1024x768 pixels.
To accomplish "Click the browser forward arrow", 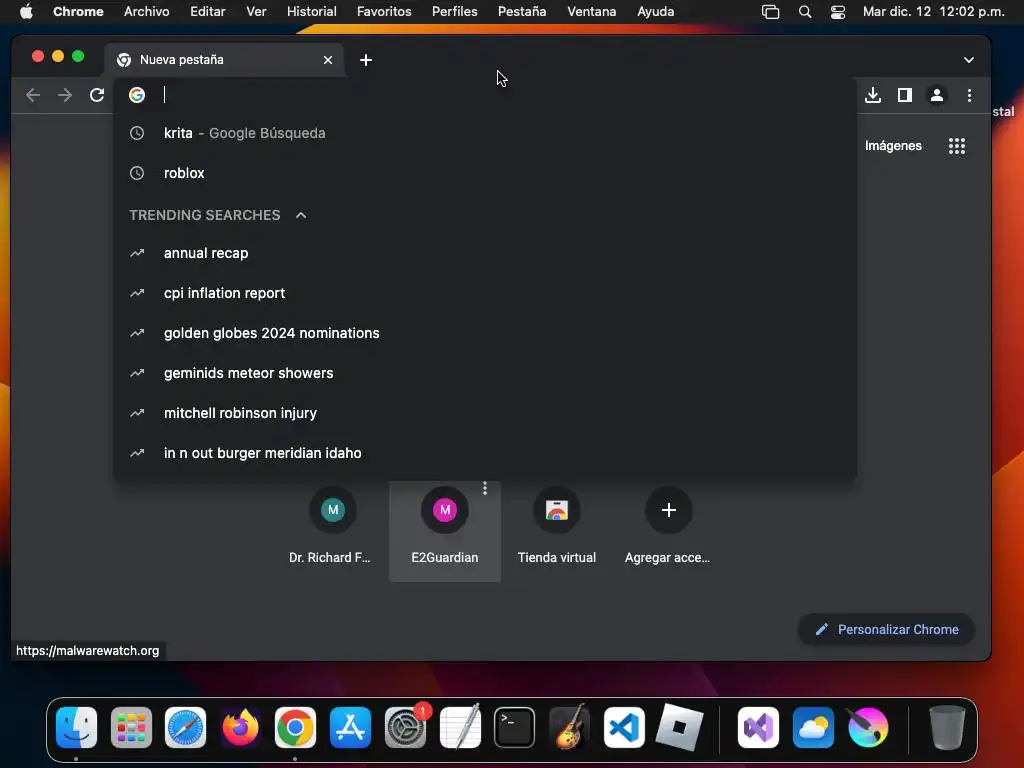I will coord(65,95).
